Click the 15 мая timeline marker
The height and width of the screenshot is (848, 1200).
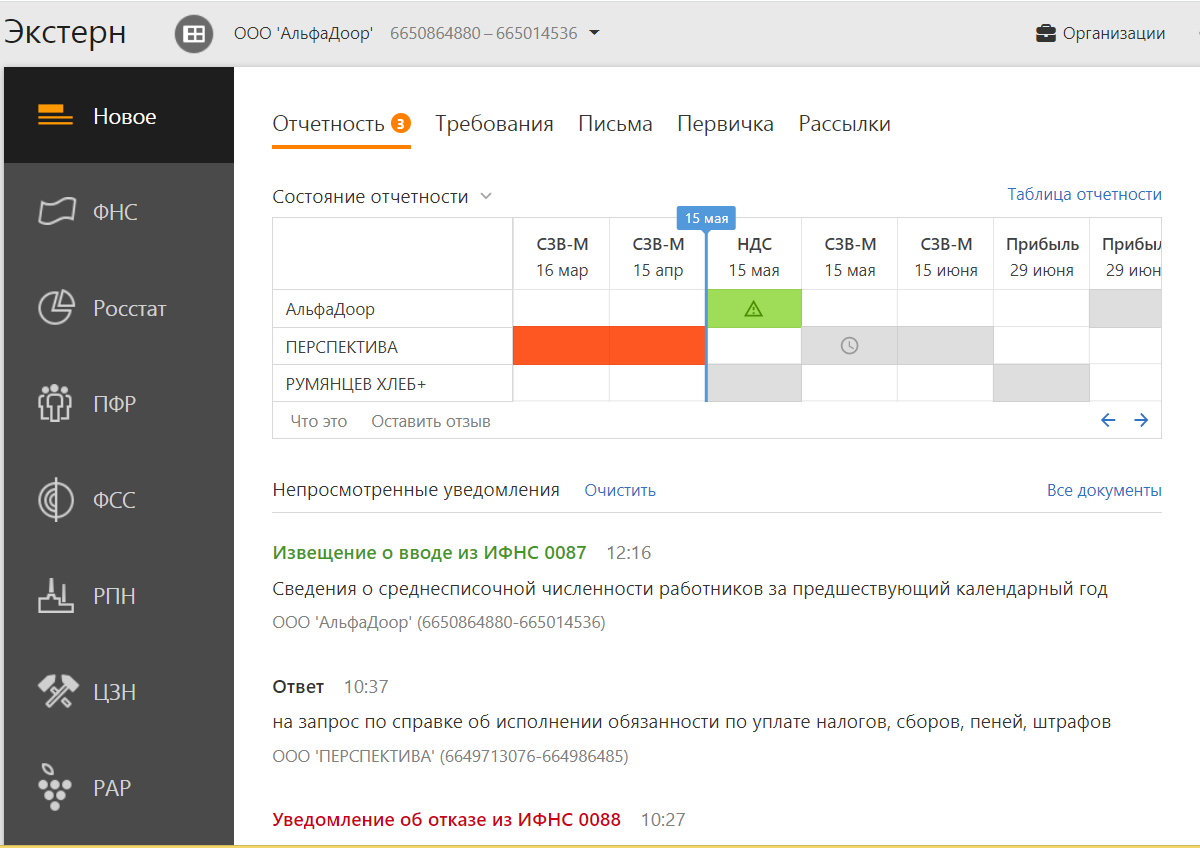[x=706, y=218]
